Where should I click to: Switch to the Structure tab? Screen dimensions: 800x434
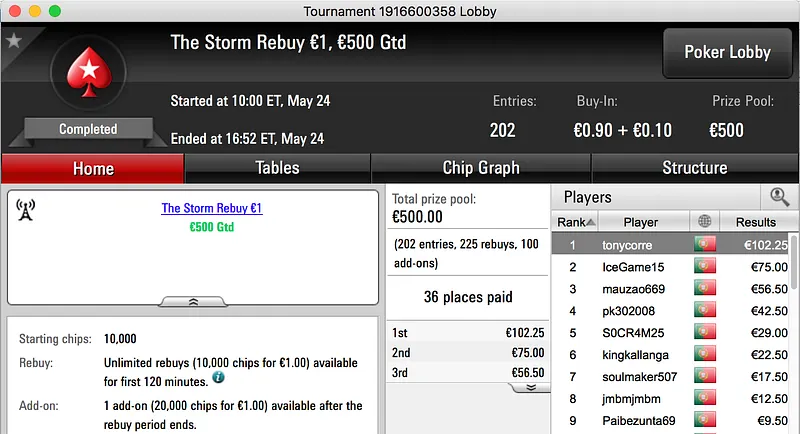click(x=694, y=168)
